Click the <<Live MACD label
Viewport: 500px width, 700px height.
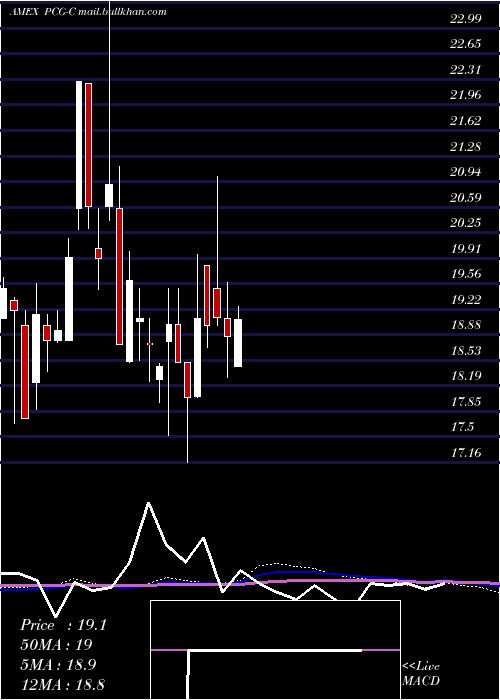[x=421, y=673]
